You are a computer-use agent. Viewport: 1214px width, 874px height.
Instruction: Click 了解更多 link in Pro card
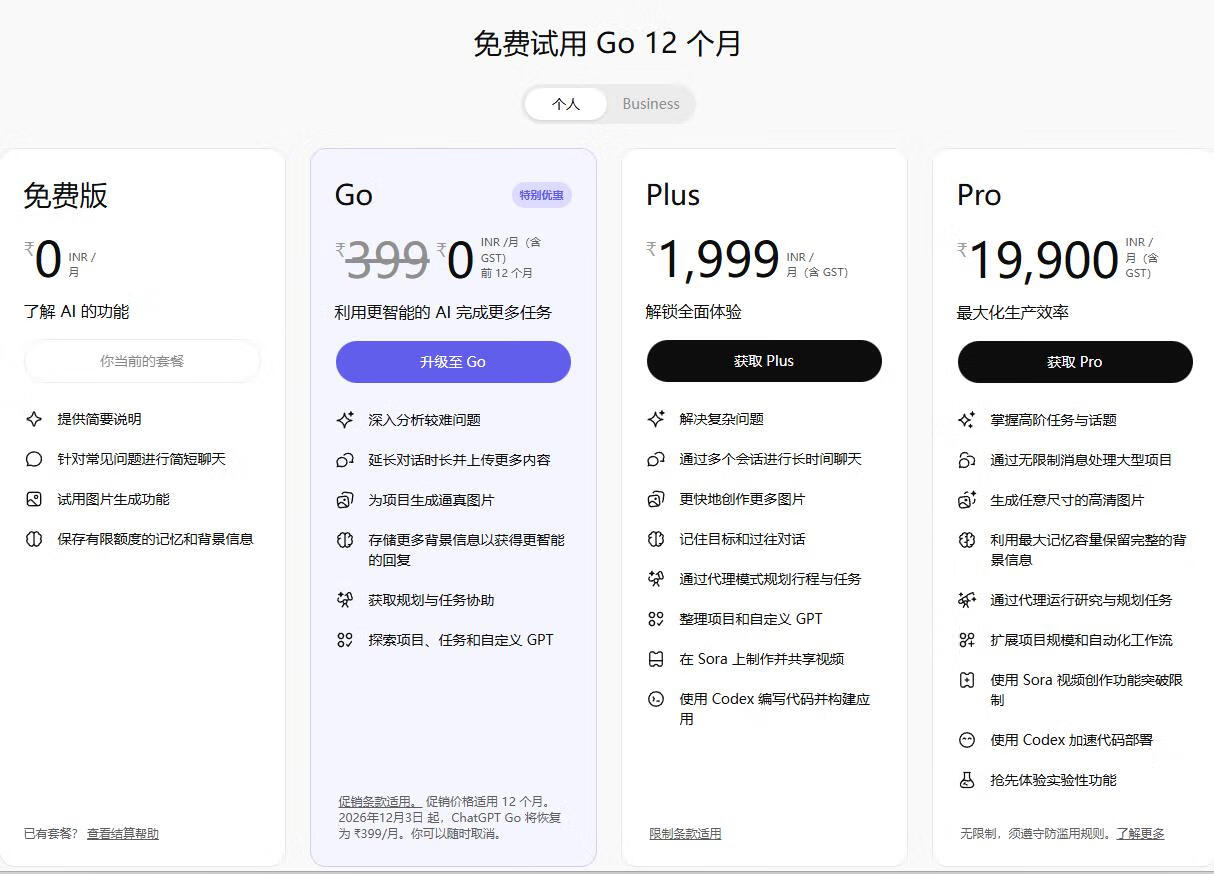coord(1140,833)
